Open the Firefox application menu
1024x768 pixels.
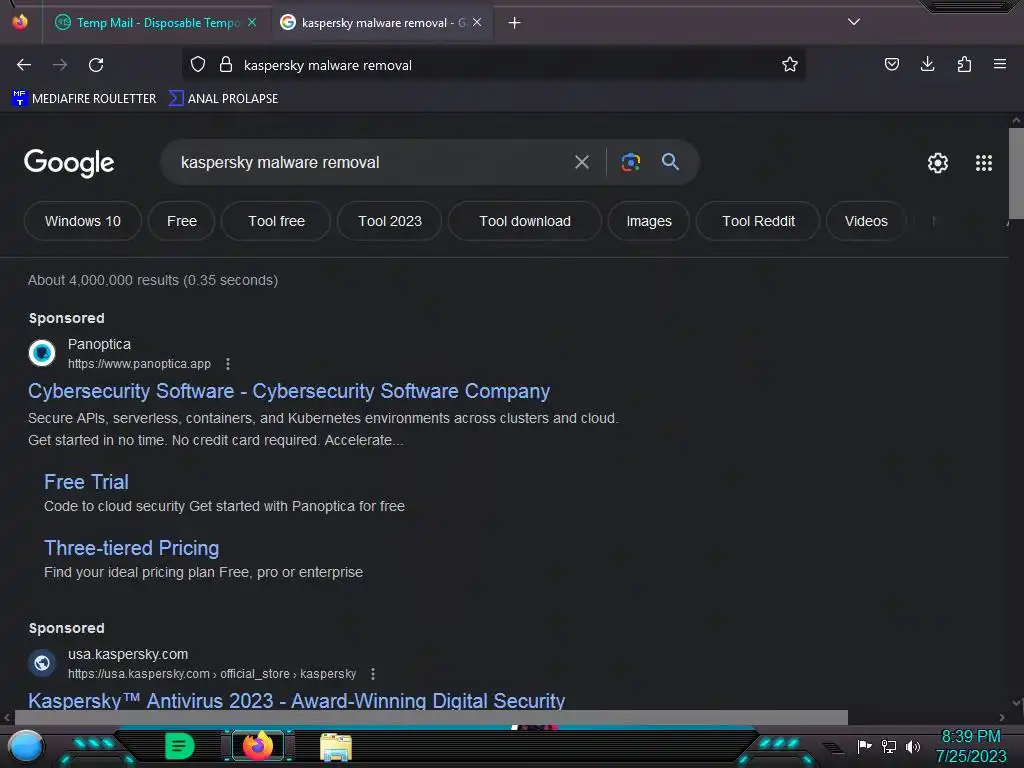[999, 64]
